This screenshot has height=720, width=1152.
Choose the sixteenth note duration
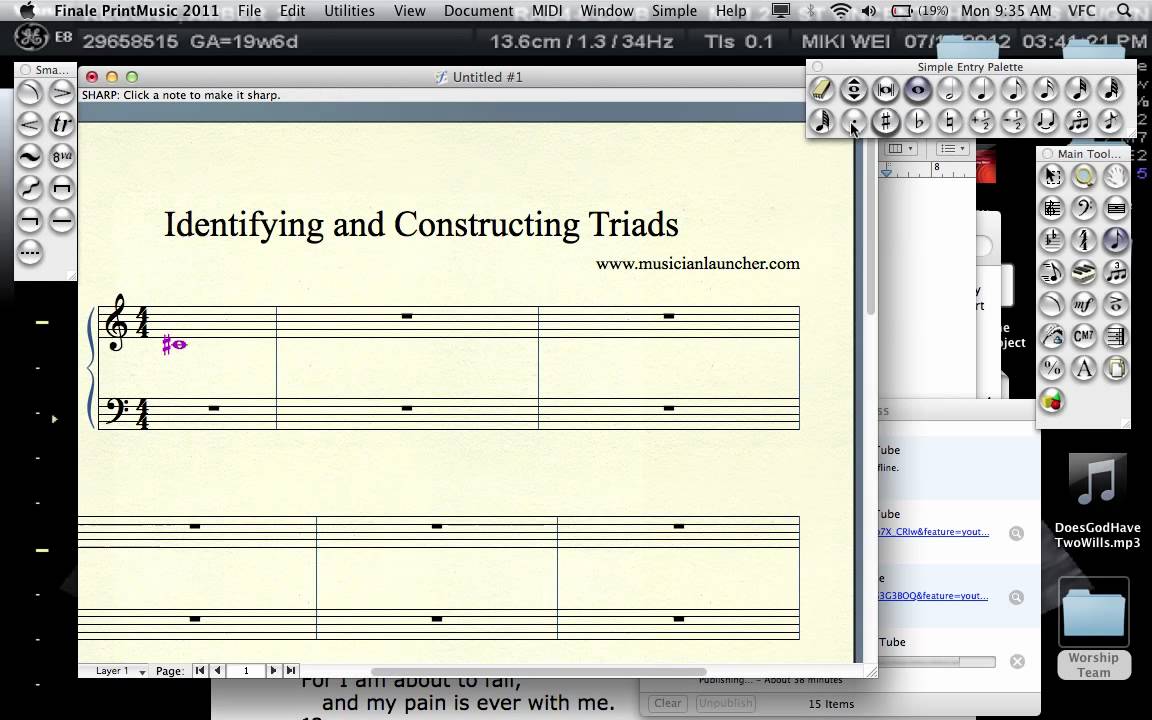1045,90
